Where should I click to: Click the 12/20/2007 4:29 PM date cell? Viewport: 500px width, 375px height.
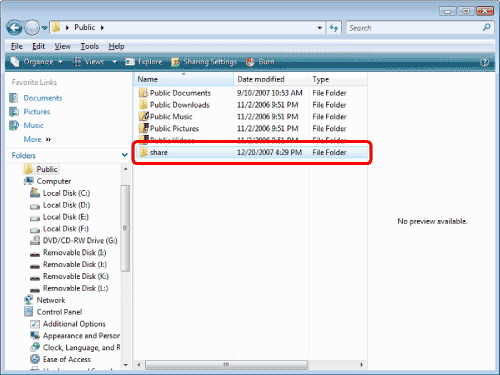[x=269, y=152]
